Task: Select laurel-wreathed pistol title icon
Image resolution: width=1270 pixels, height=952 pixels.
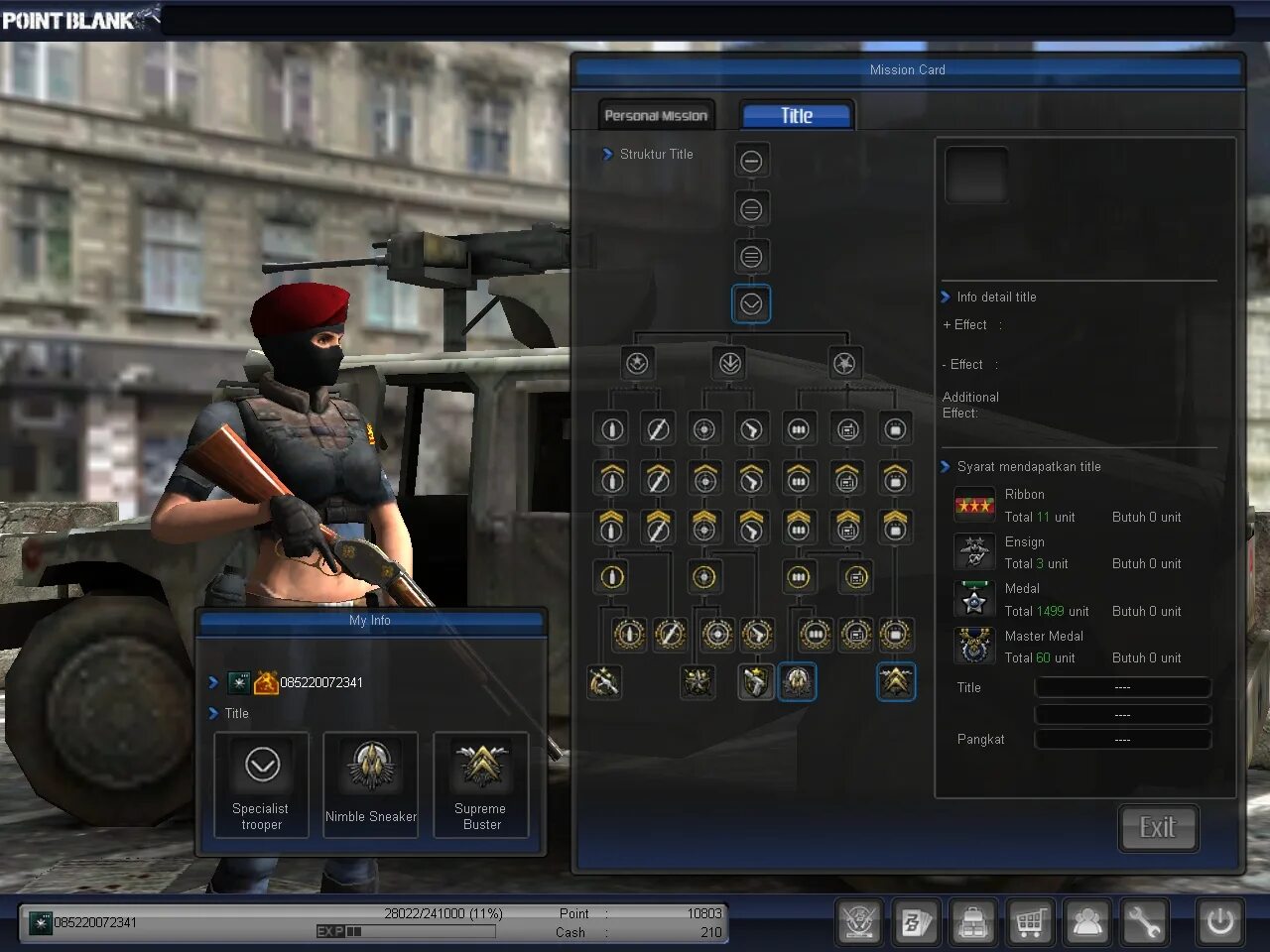Action: coord(757,634)
